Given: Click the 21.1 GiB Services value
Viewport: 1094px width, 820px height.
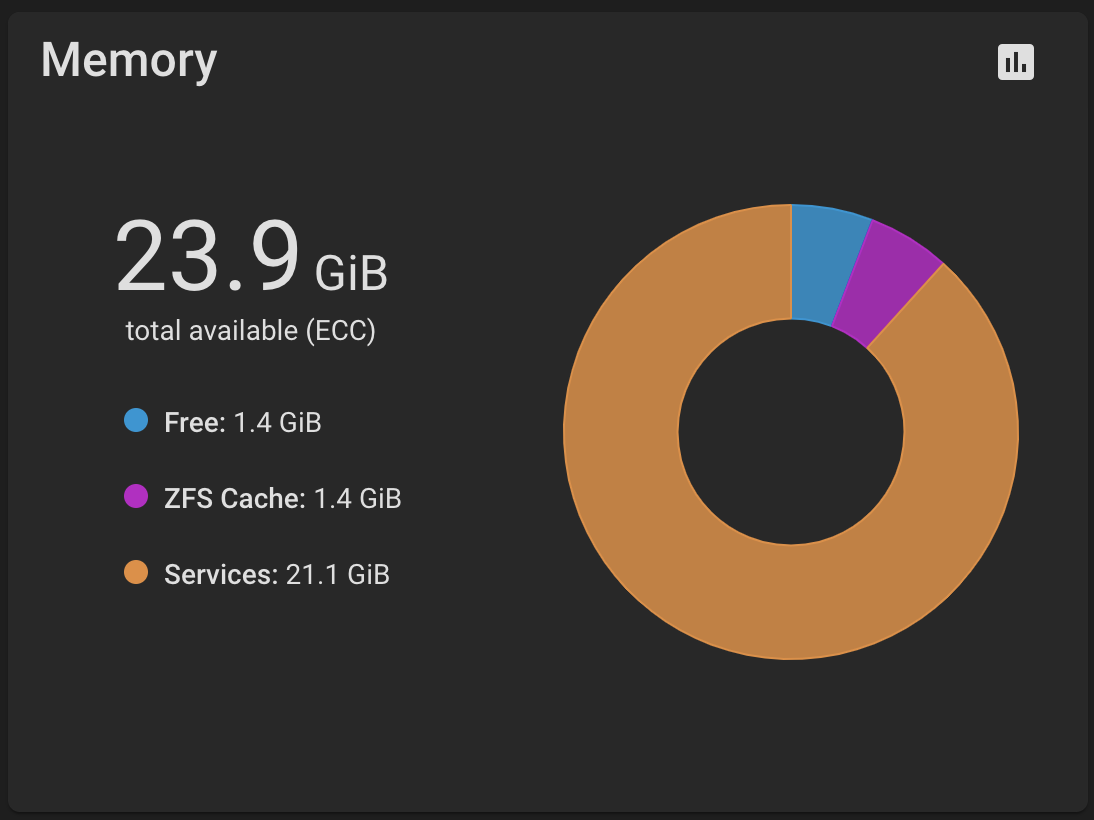Looking at the screenshot, I should tap(337, 574).
